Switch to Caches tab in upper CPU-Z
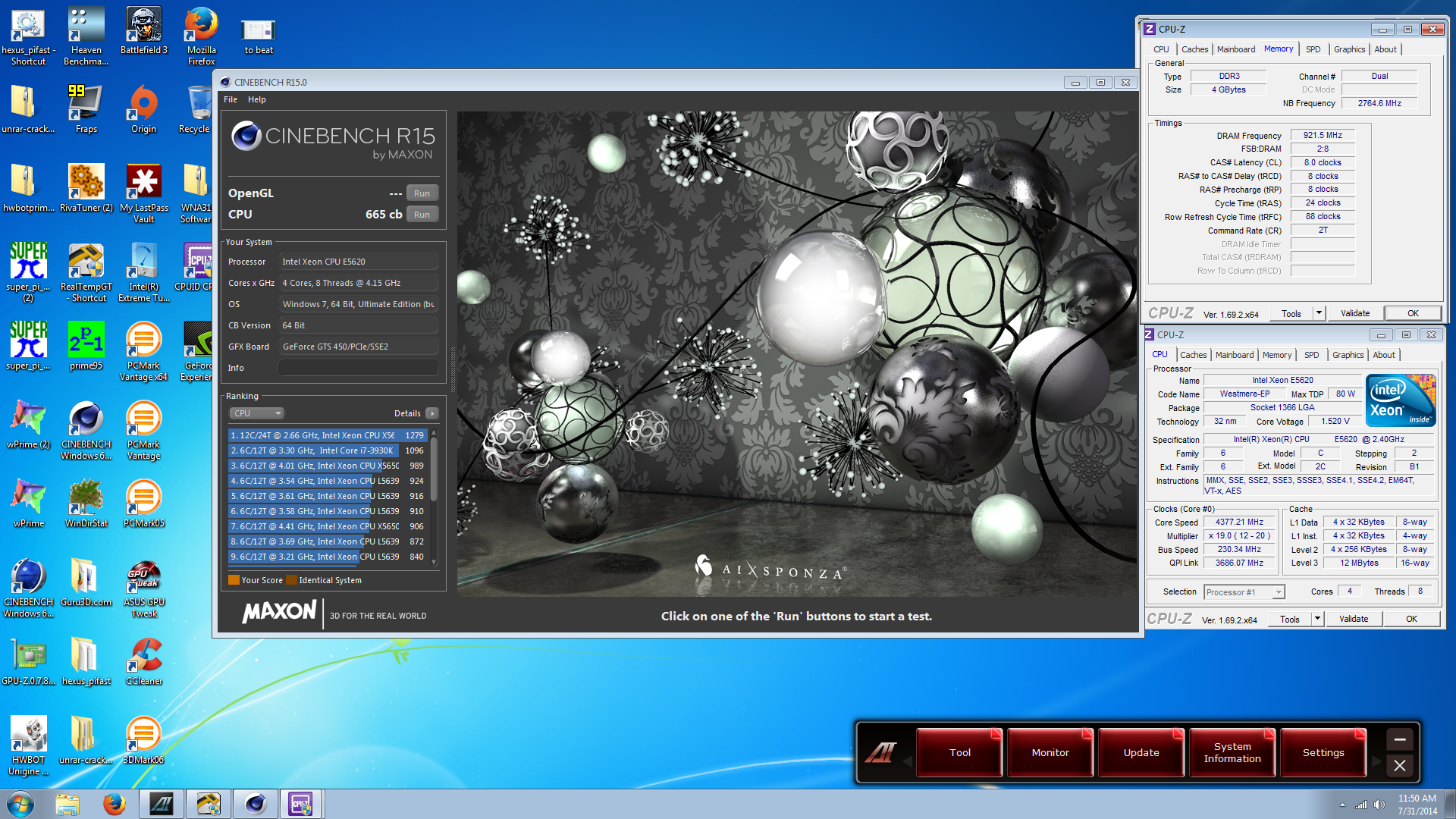Image resolution: width=1456 pixels, height=819 pixels. click(1194, 49)
